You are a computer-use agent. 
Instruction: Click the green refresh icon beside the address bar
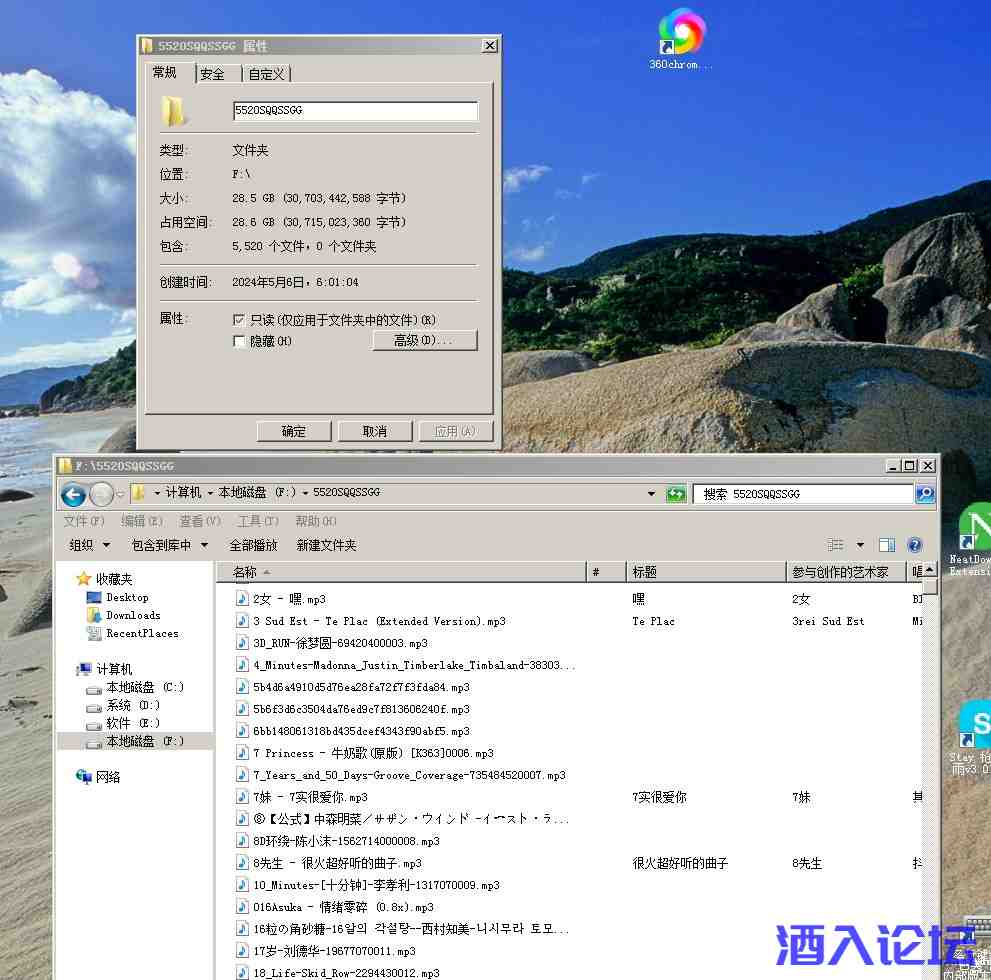coord(677,493)
